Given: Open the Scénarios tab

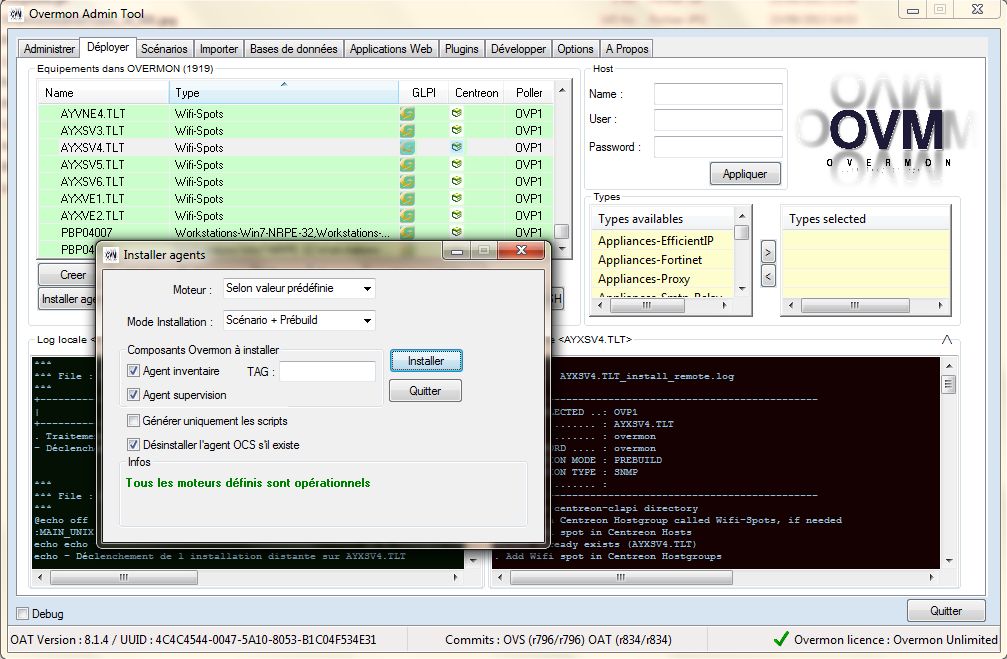Looking at the screenshot, I should (x=164, y=49).
